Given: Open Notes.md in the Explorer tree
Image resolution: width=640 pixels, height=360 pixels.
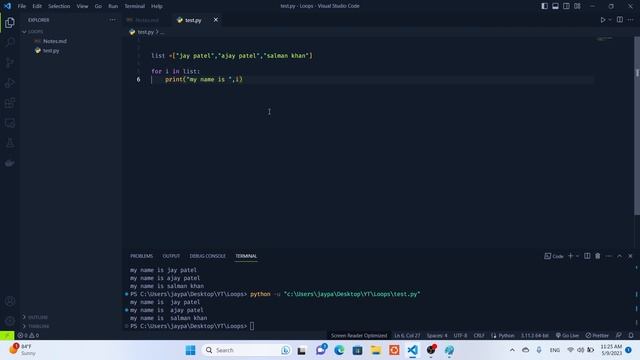Looking at the screenshot, I should (55, 41).
